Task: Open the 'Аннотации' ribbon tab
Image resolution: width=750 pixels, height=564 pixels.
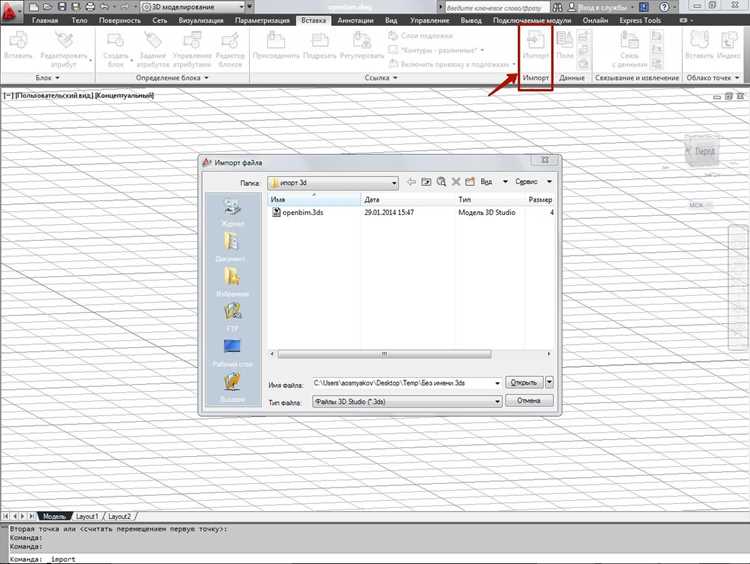Action: click(355, 20)
